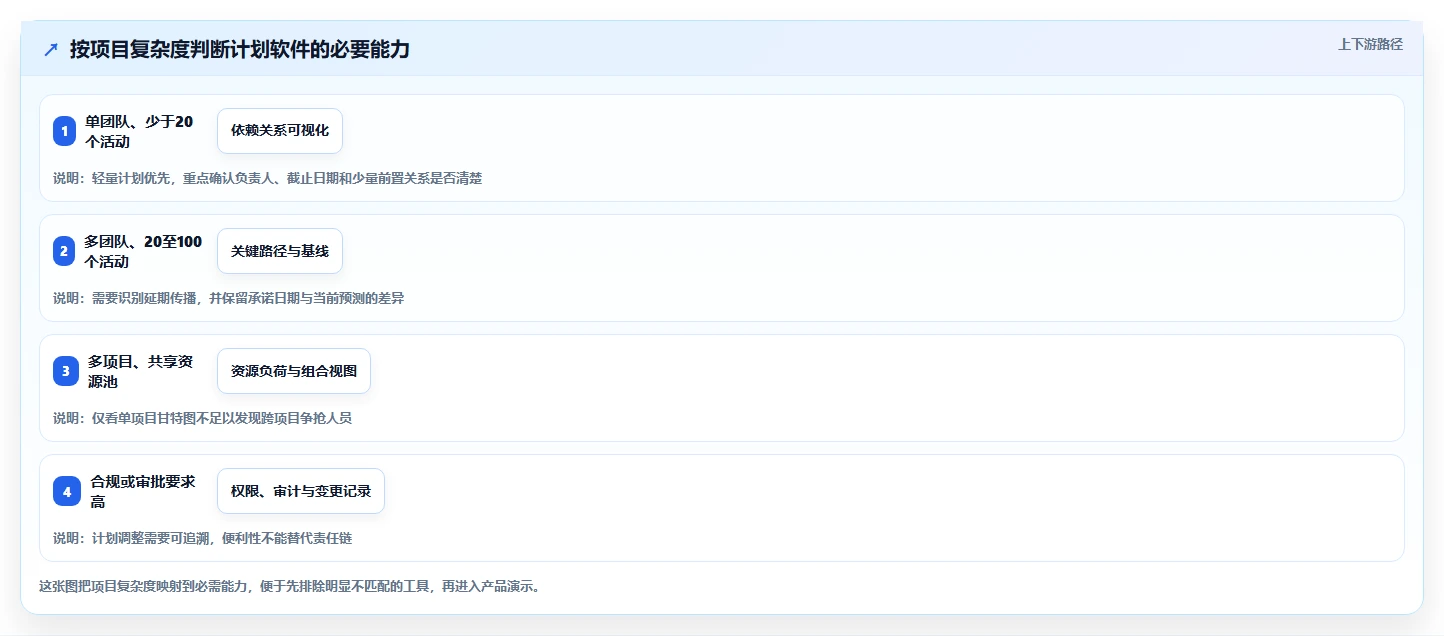Click the note starting 说明：计划调整需要可追溯
This screenshot has height=636, width=1444.
coord(203,538)
